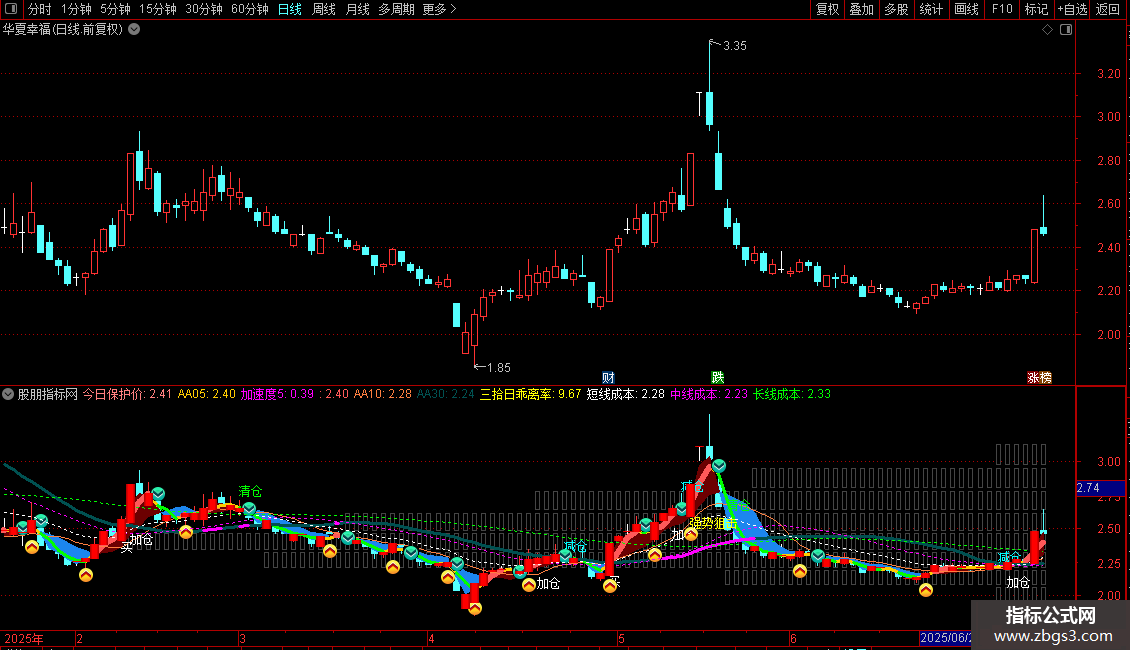Expand the 更多 periods menu
Image resolution: width=1130 pixels, height=650 pixels.
[440, 9]
